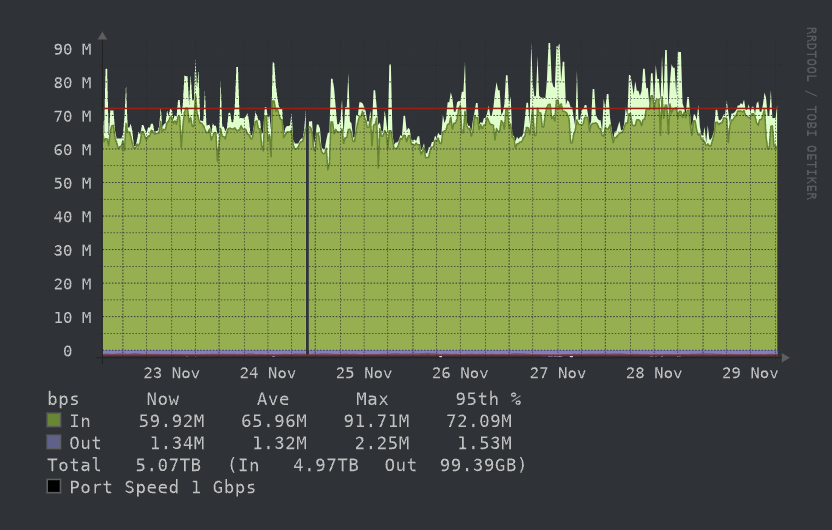The width and height of the screenshot is (832, 530).
Task: Click the Max column header
Action: 372,399
